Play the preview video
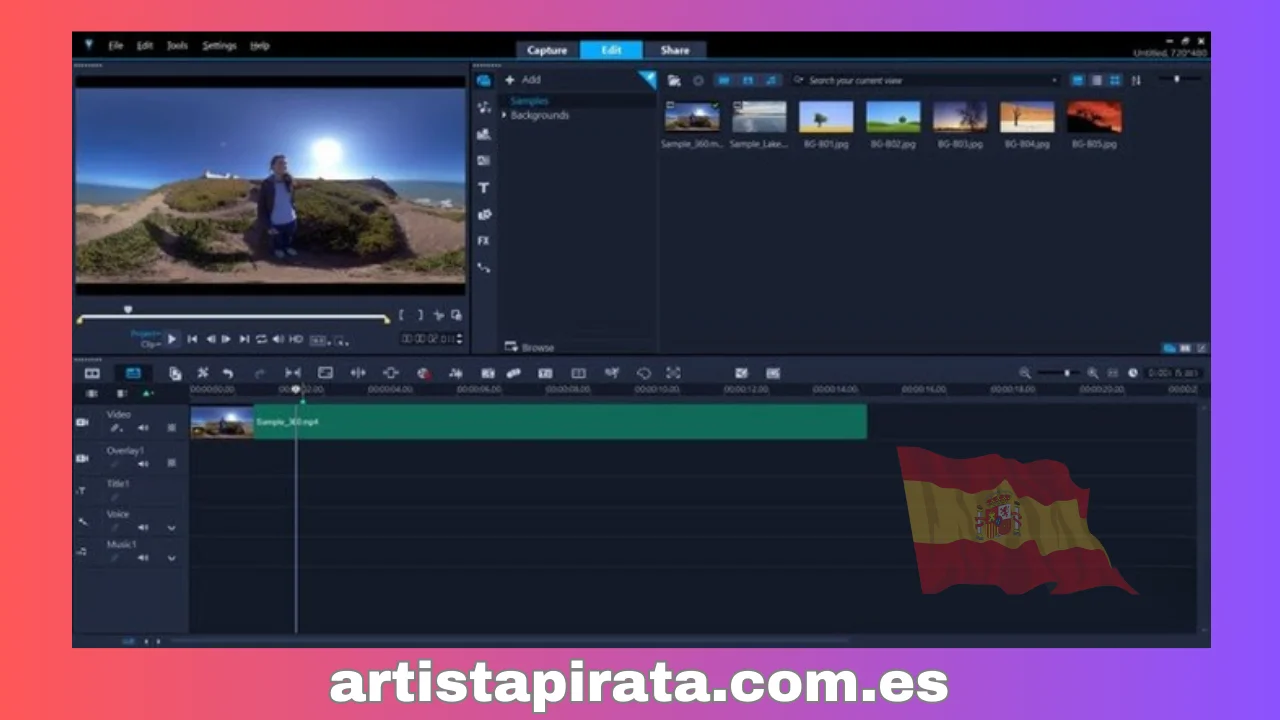Screen dimensions: 1280x720 (172, 339)
